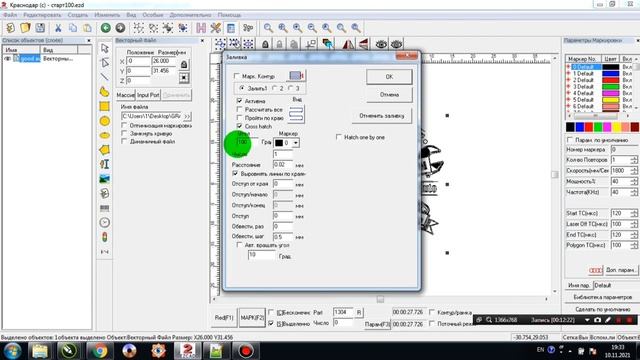Click the hatch type pattern icon under Вид
The image size is (640, 360).
pos(296,114)
